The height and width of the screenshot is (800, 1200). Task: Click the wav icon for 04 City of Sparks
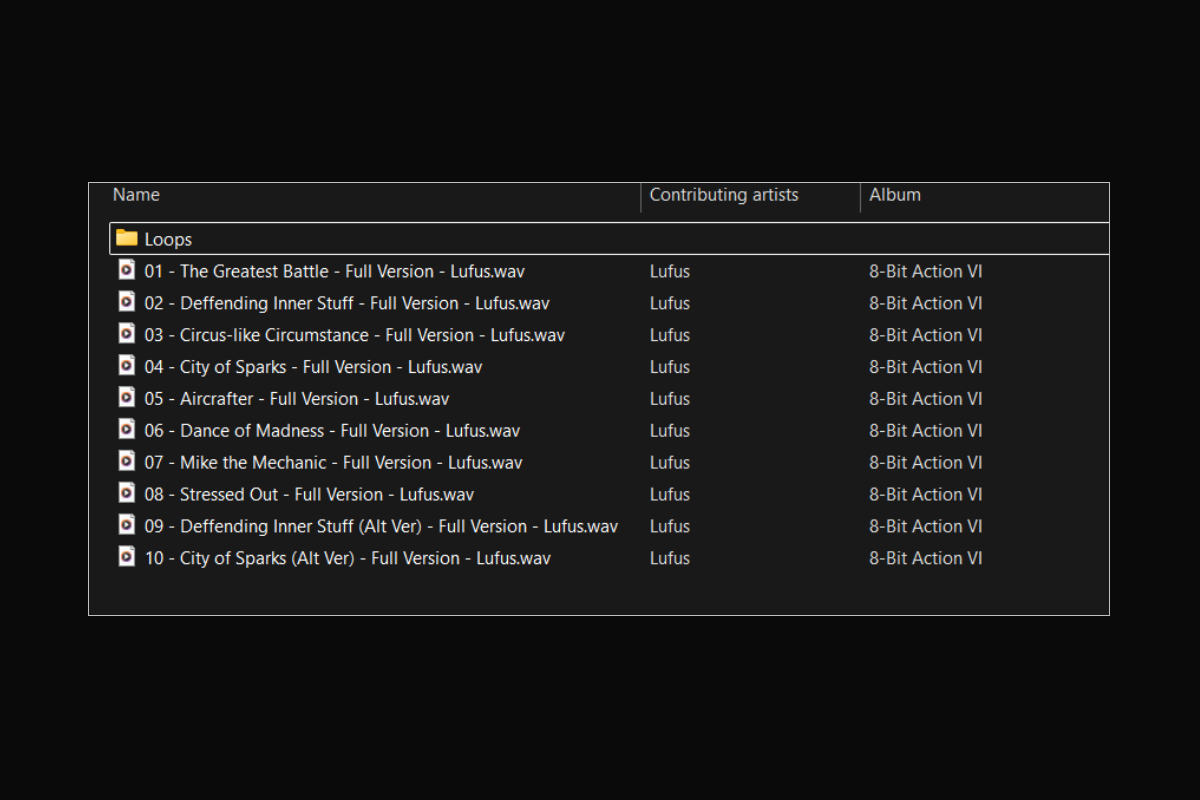126,366
